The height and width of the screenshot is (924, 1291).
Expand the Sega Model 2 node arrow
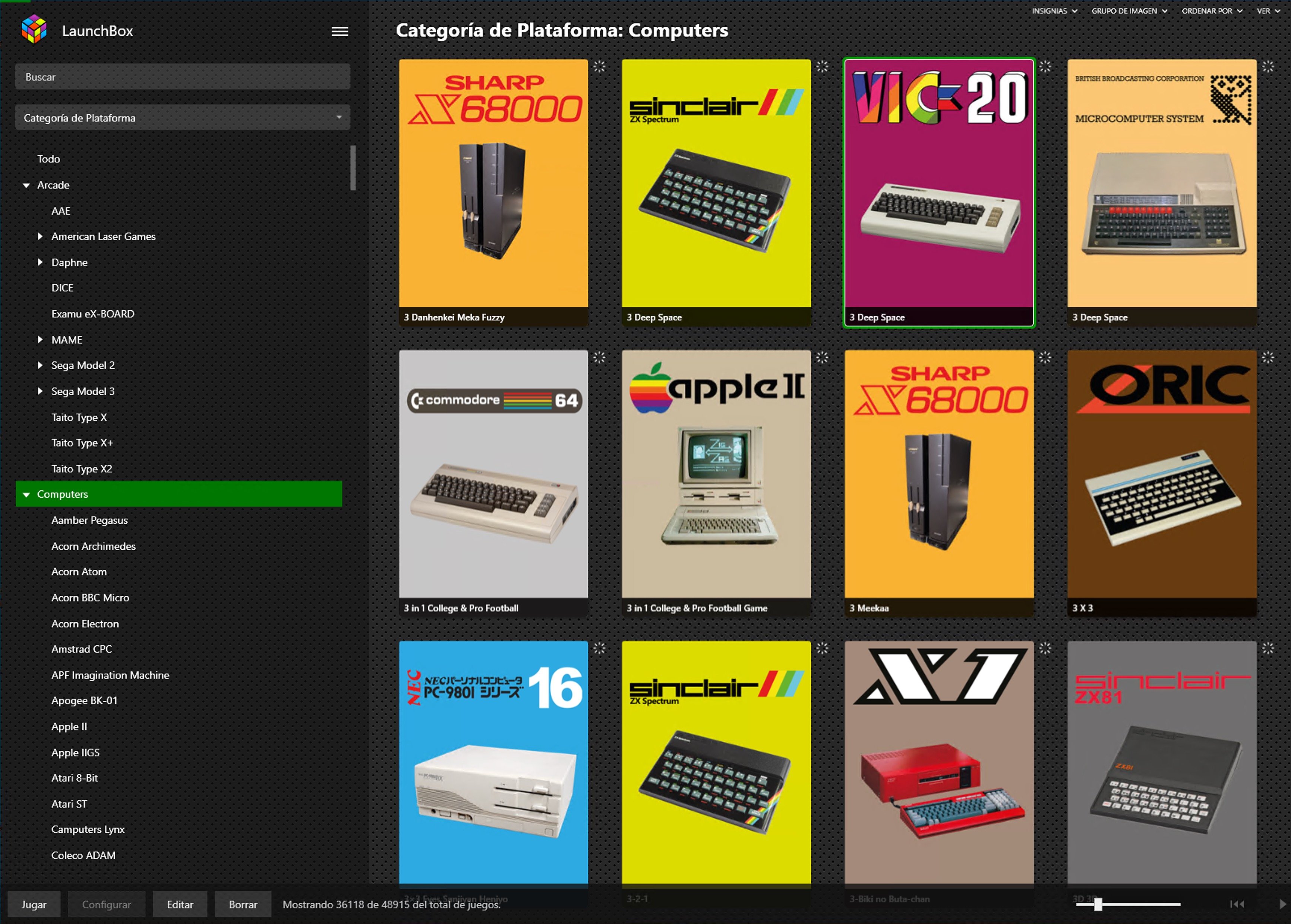coord(40,365)
